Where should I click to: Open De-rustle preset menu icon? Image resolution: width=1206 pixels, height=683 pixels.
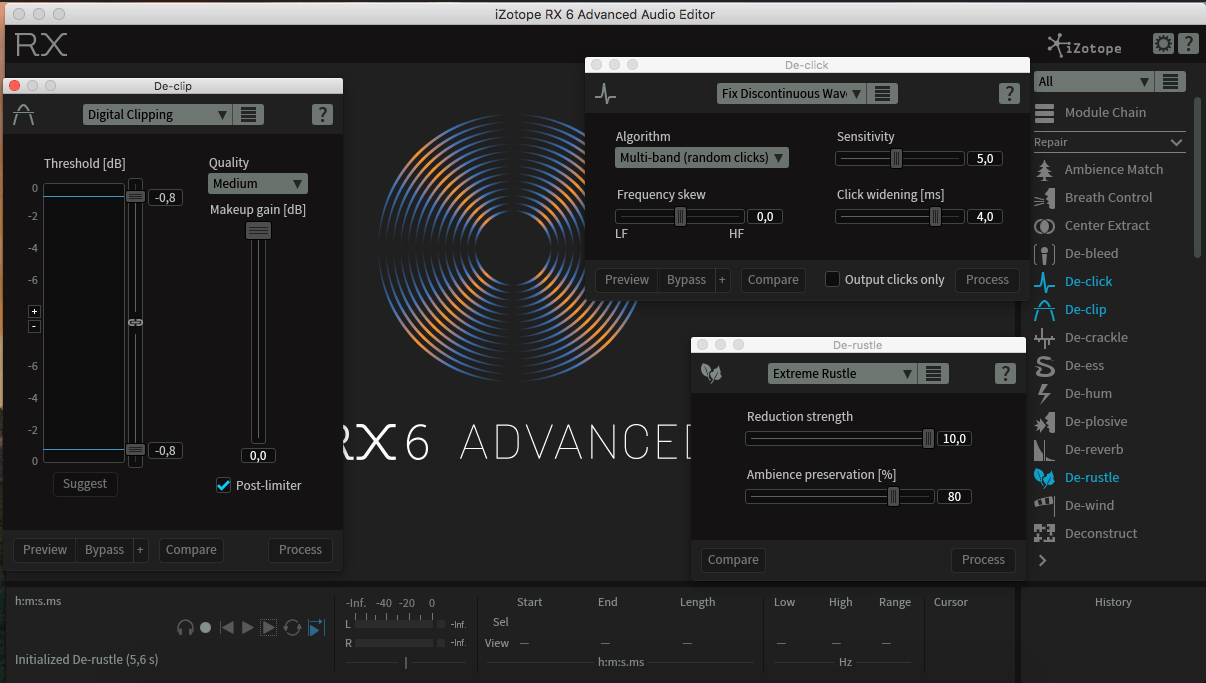[x=933, y=373]
